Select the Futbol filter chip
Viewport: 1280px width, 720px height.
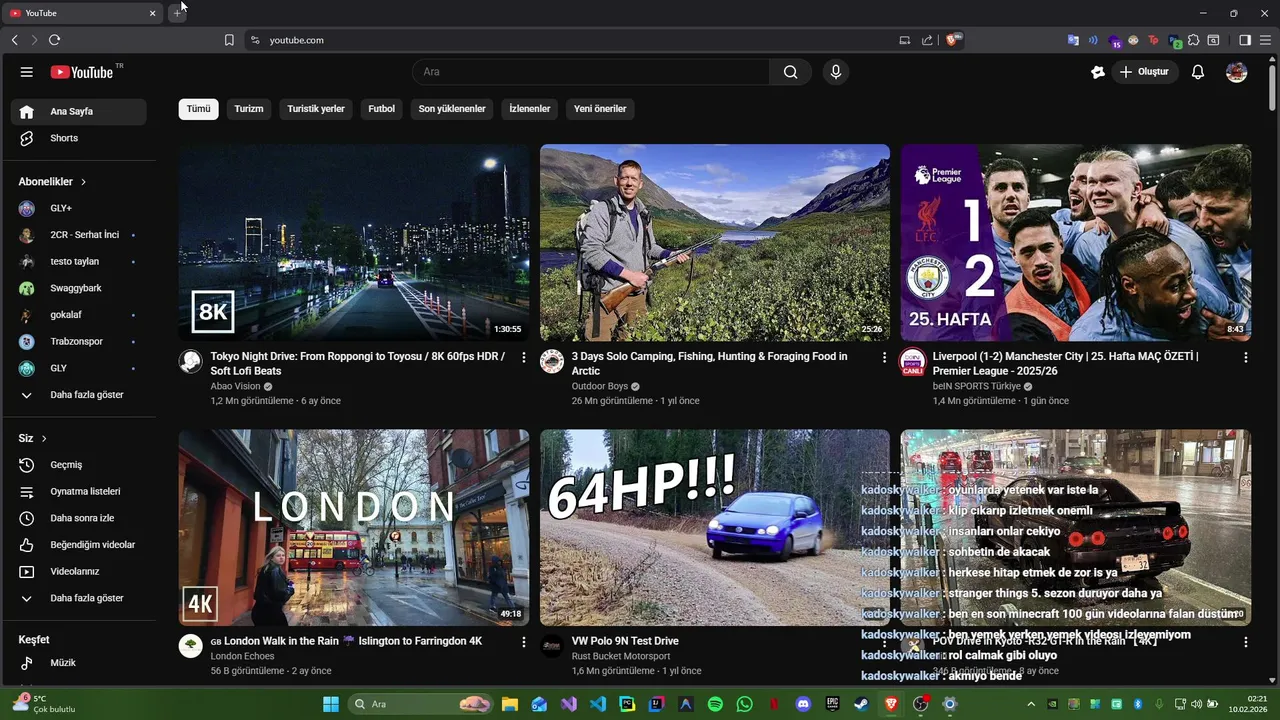382,109
